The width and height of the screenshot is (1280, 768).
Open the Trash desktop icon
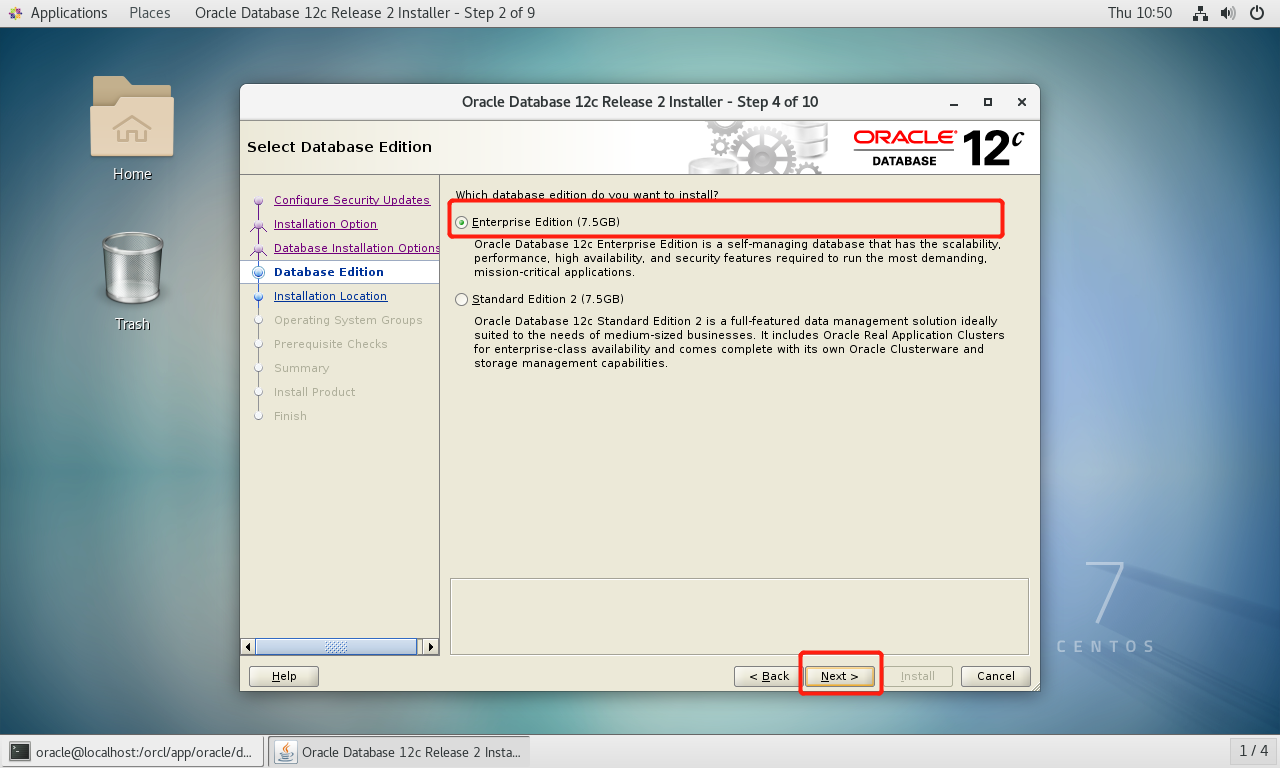(132, 268)
